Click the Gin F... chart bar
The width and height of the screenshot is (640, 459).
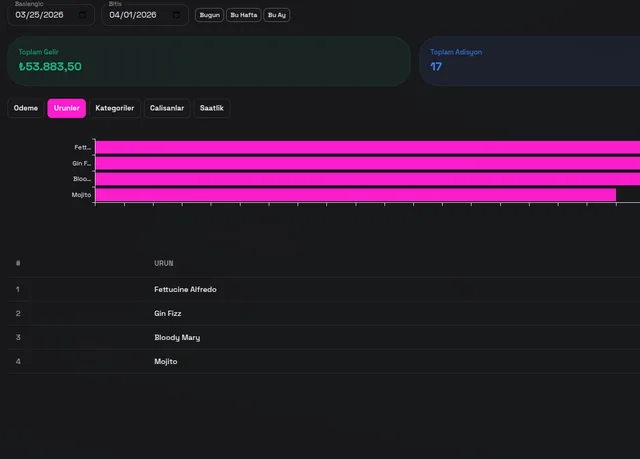pyautogui.click(x=367, y=163)
